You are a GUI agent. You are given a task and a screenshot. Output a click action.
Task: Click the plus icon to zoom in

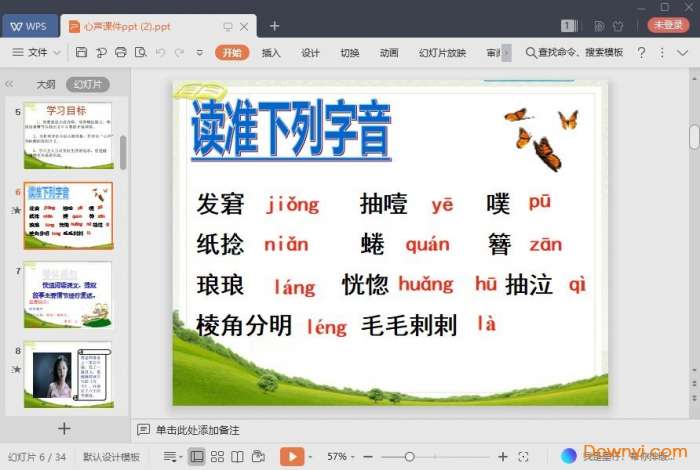click(x=503, y=456)
